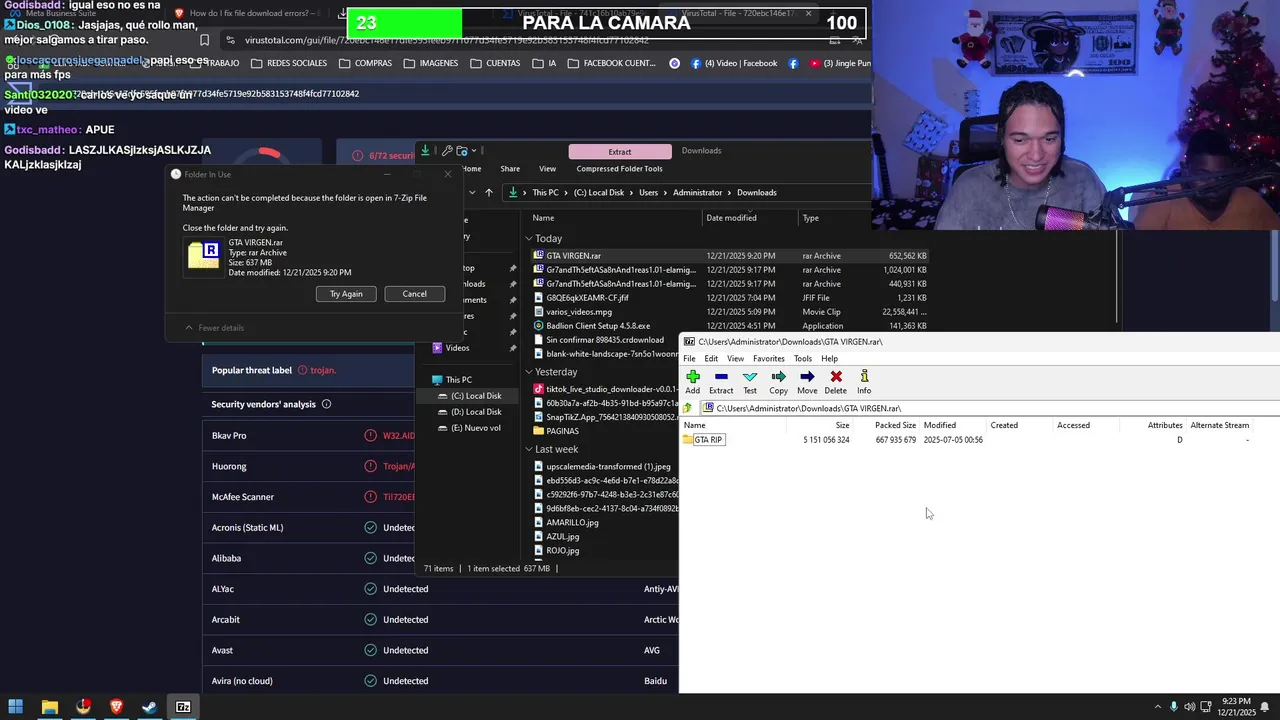This screenshot has height=720, width=1280.
Task: Open the File menu in 7-Zip
Action: click(x=689, y=359)
